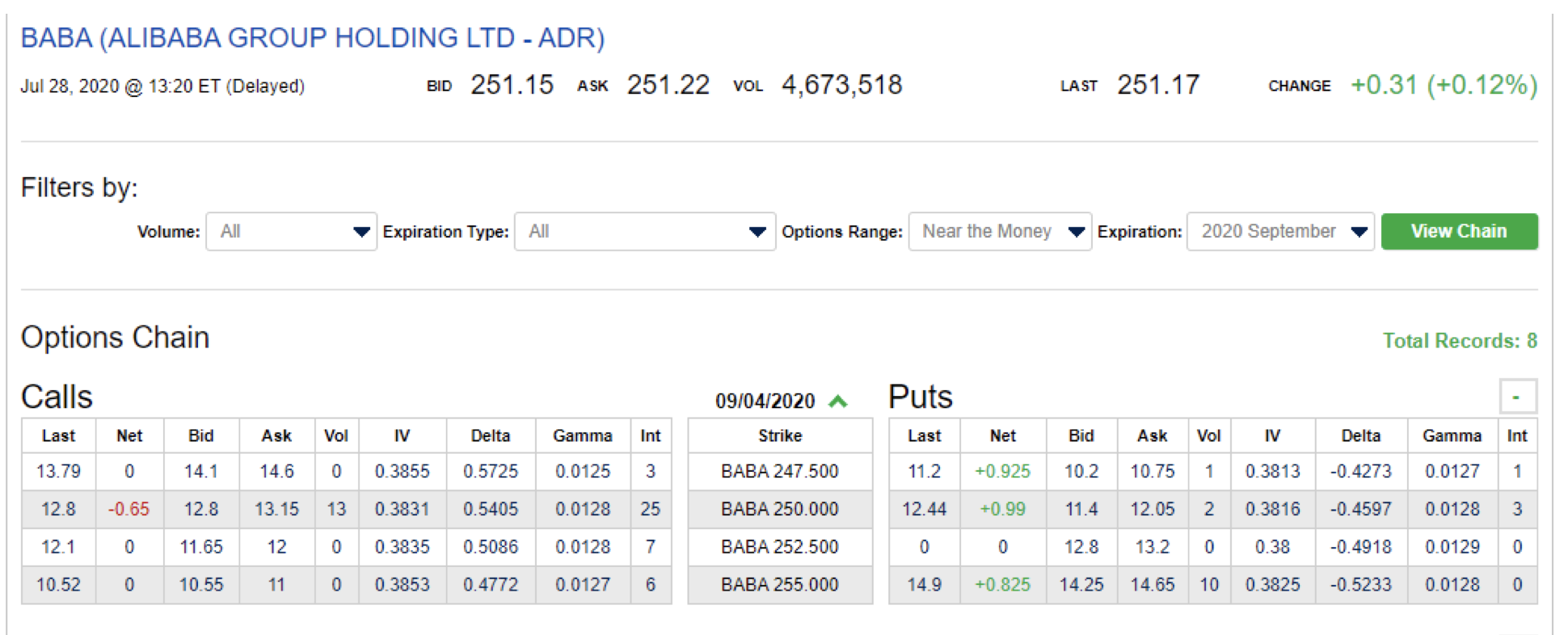Click the View Chain button

pyautogui.click(x=1459, y=232)
